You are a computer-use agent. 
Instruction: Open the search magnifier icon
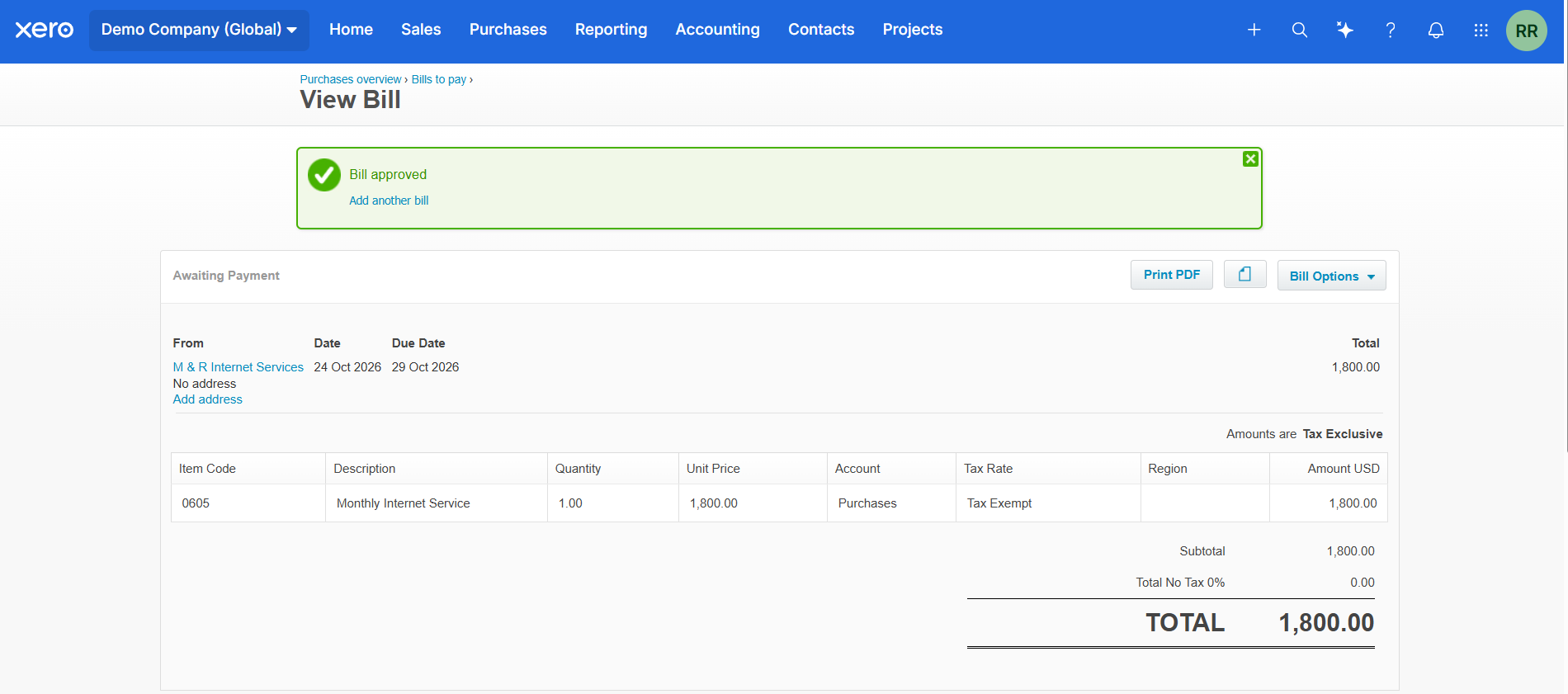point(1299,30)
